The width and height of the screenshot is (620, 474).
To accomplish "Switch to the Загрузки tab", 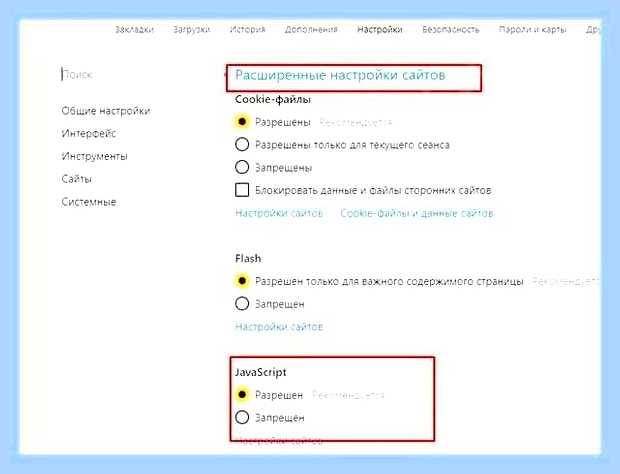I will coord(191,30).
